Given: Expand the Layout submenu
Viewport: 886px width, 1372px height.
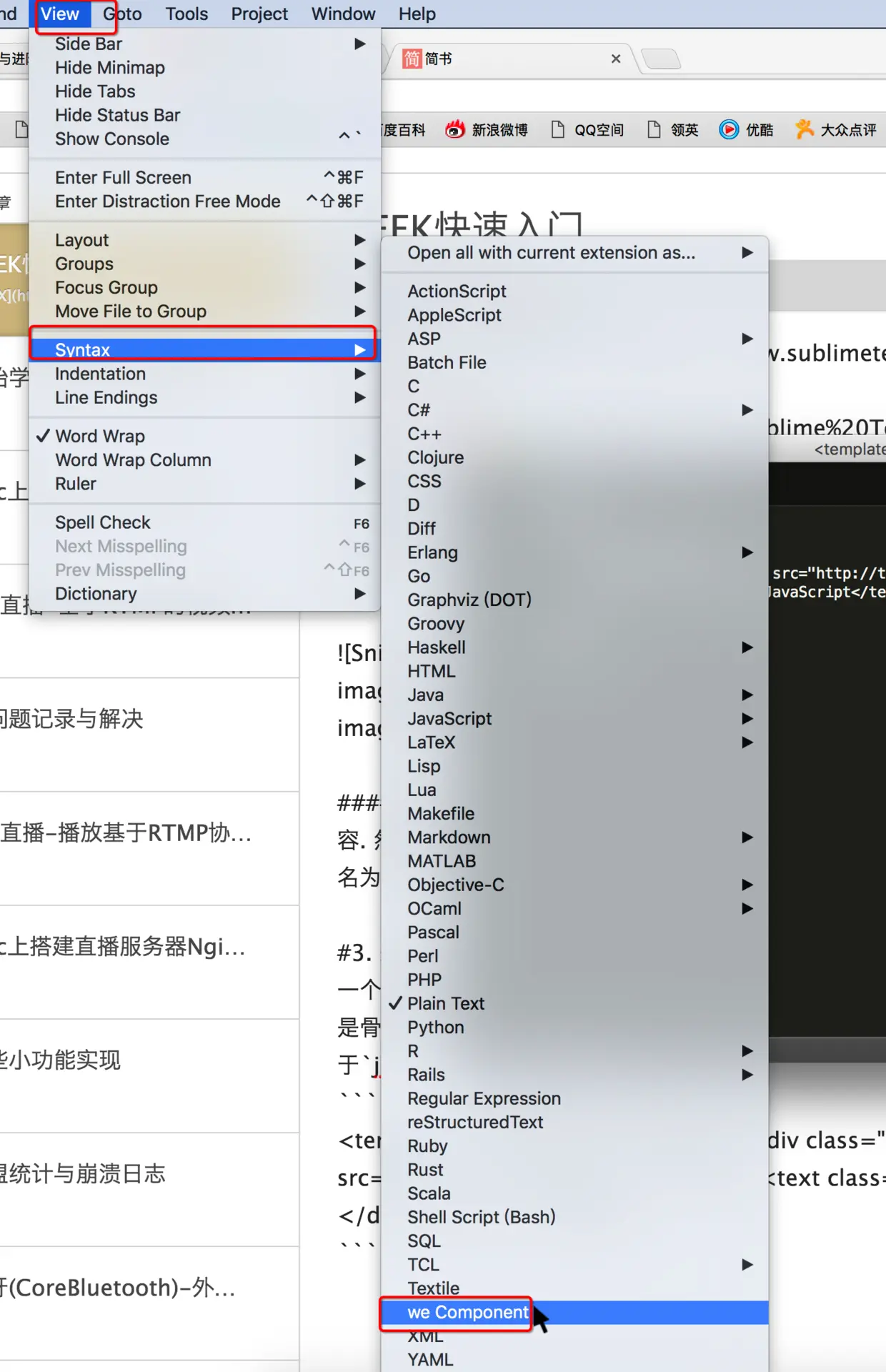Looking at the screenshot, I should 204,240.
